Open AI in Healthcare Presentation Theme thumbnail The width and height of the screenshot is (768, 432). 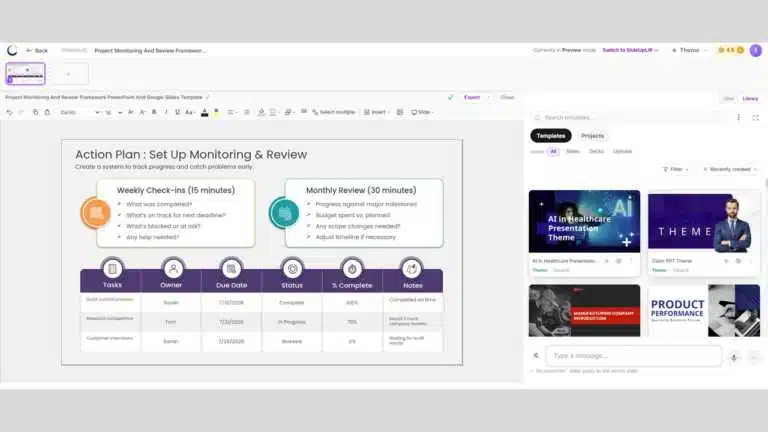584,221
